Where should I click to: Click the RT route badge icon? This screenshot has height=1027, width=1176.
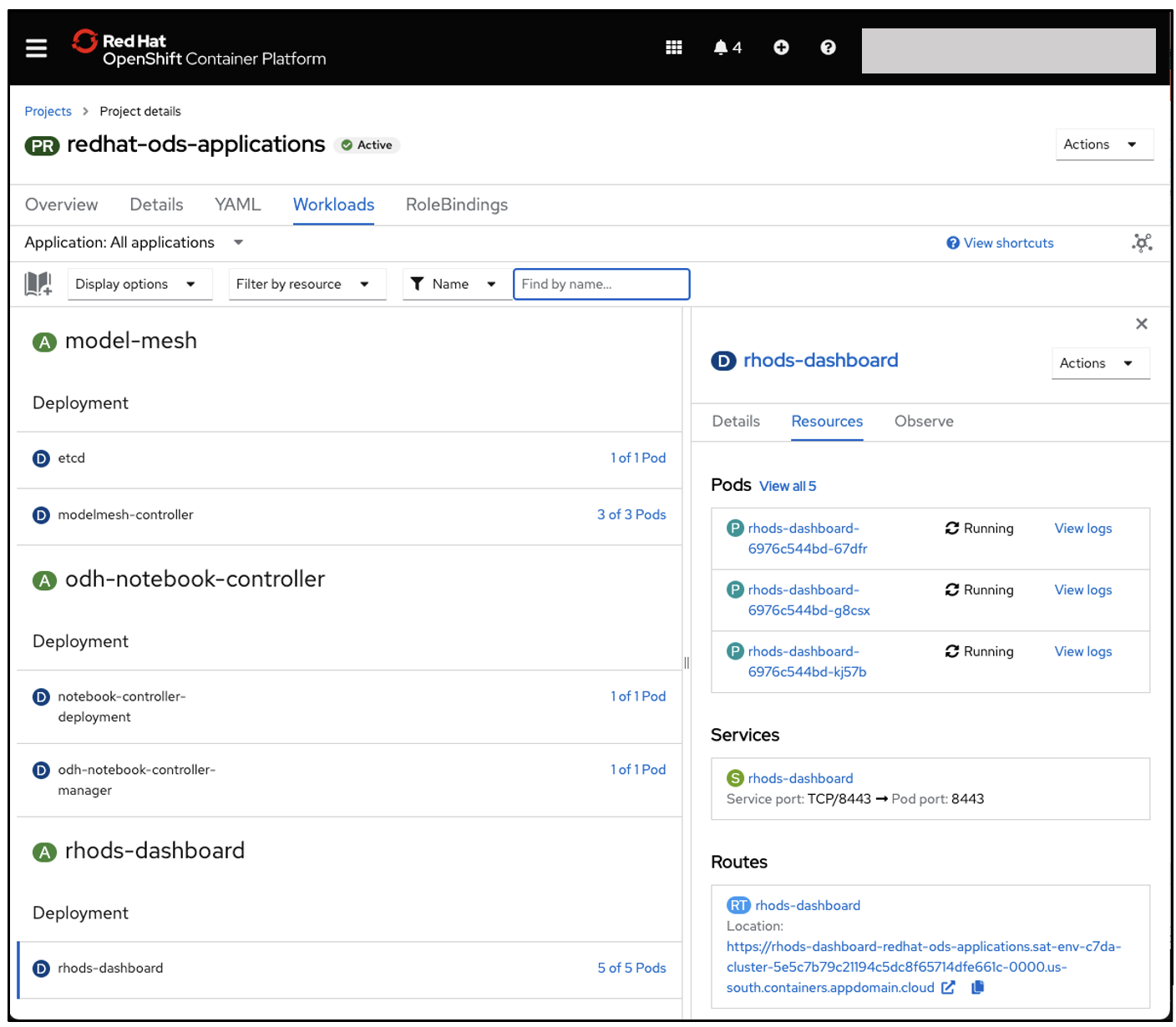738,906
